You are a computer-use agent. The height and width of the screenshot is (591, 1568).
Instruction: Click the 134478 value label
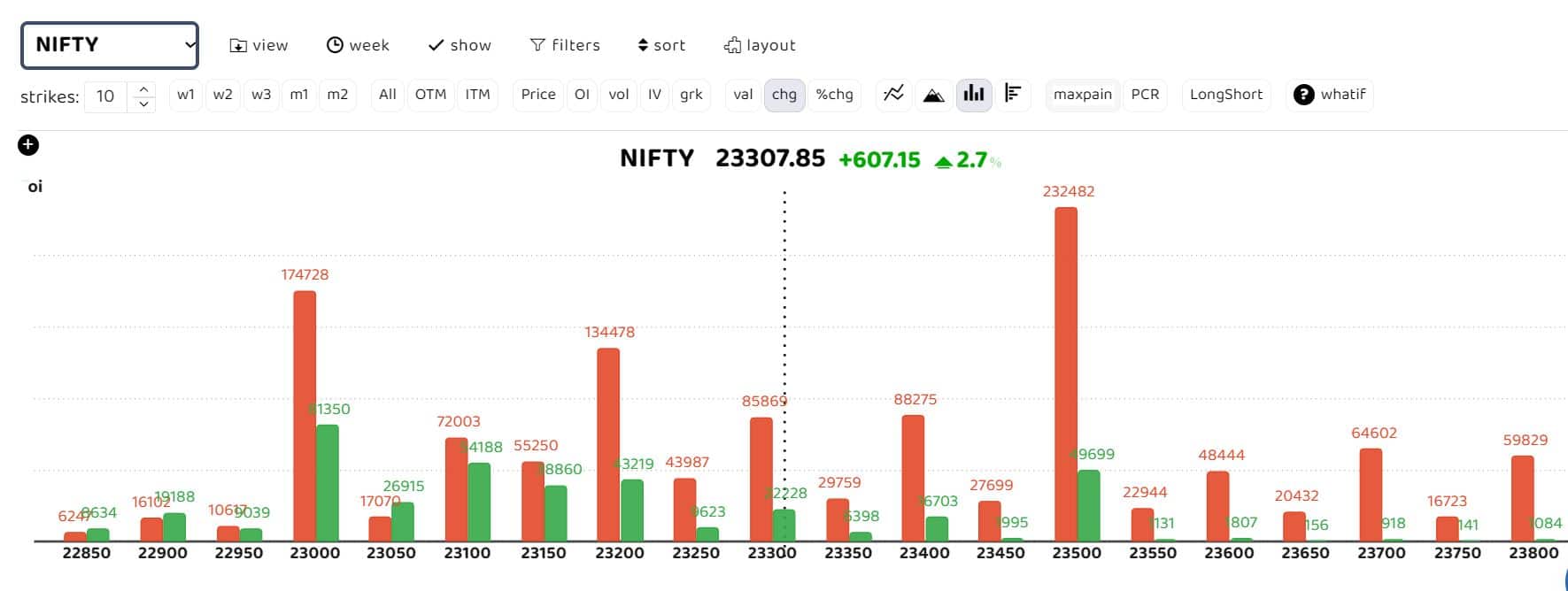tap(610, 332)
